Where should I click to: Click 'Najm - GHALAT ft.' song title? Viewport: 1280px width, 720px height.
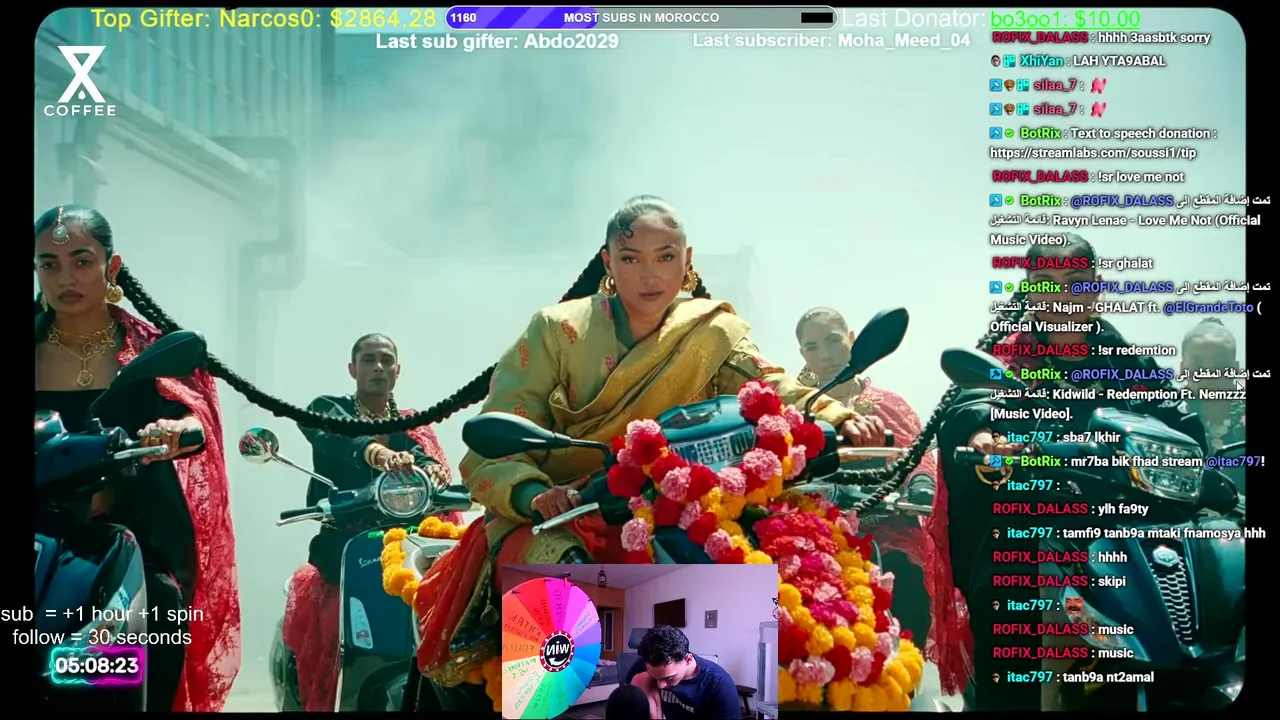pyautogui.click(x=1105, y=308)
